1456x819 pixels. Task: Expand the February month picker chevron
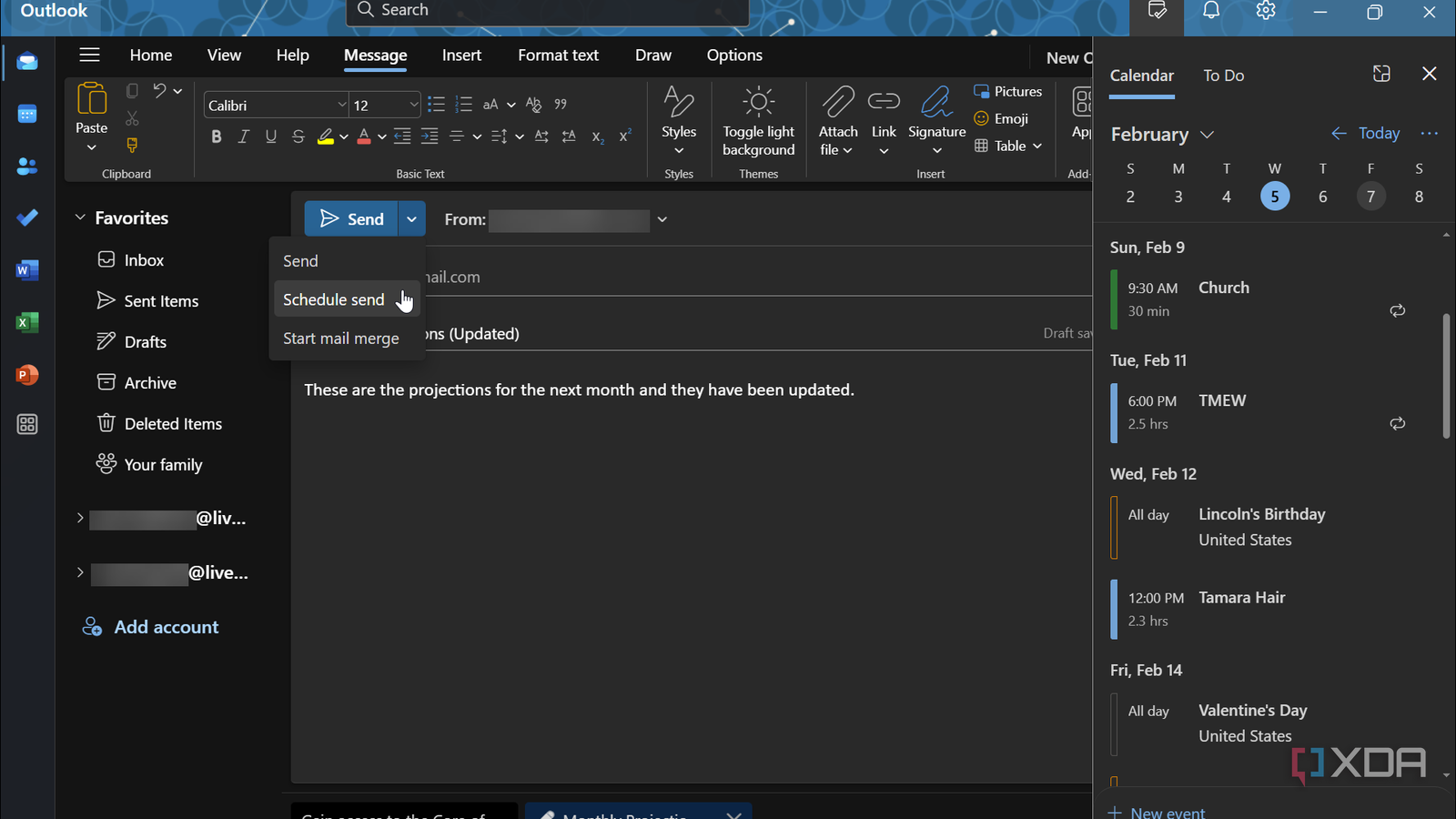[1207, 135]
